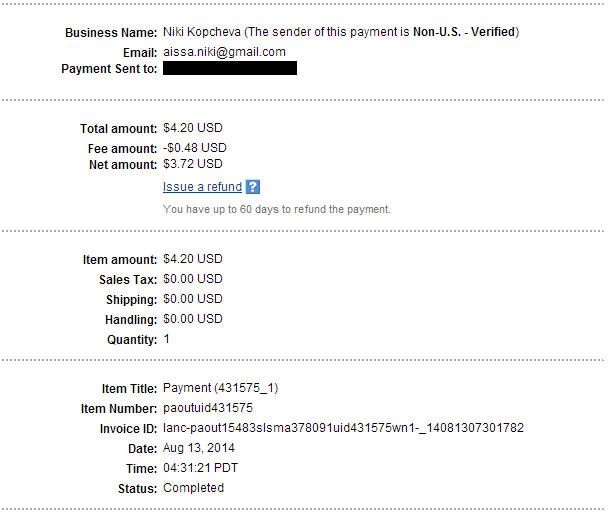Click the Shipping value $0.00 USD

(193, 299)
